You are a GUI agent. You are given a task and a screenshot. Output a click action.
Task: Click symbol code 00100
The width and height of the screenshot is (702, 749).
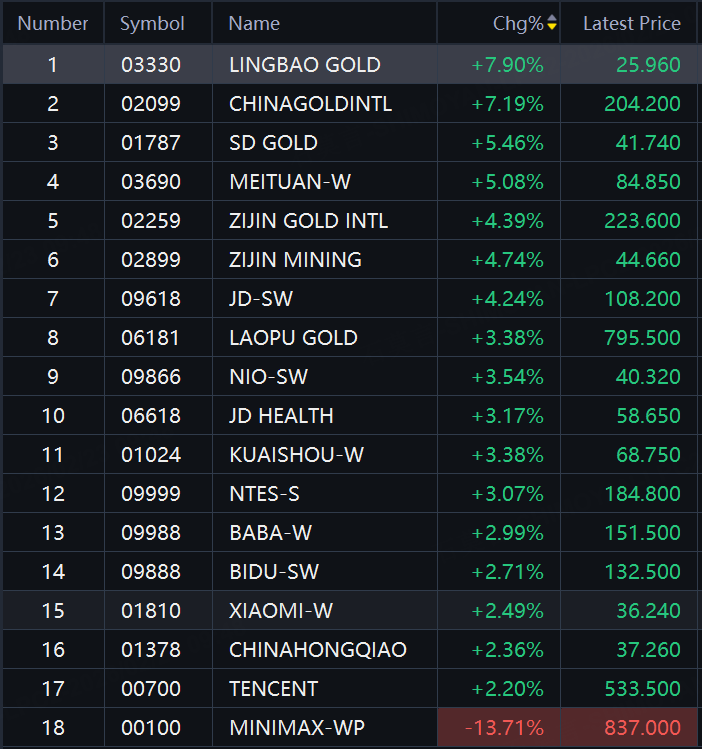[x=151, y=728]
